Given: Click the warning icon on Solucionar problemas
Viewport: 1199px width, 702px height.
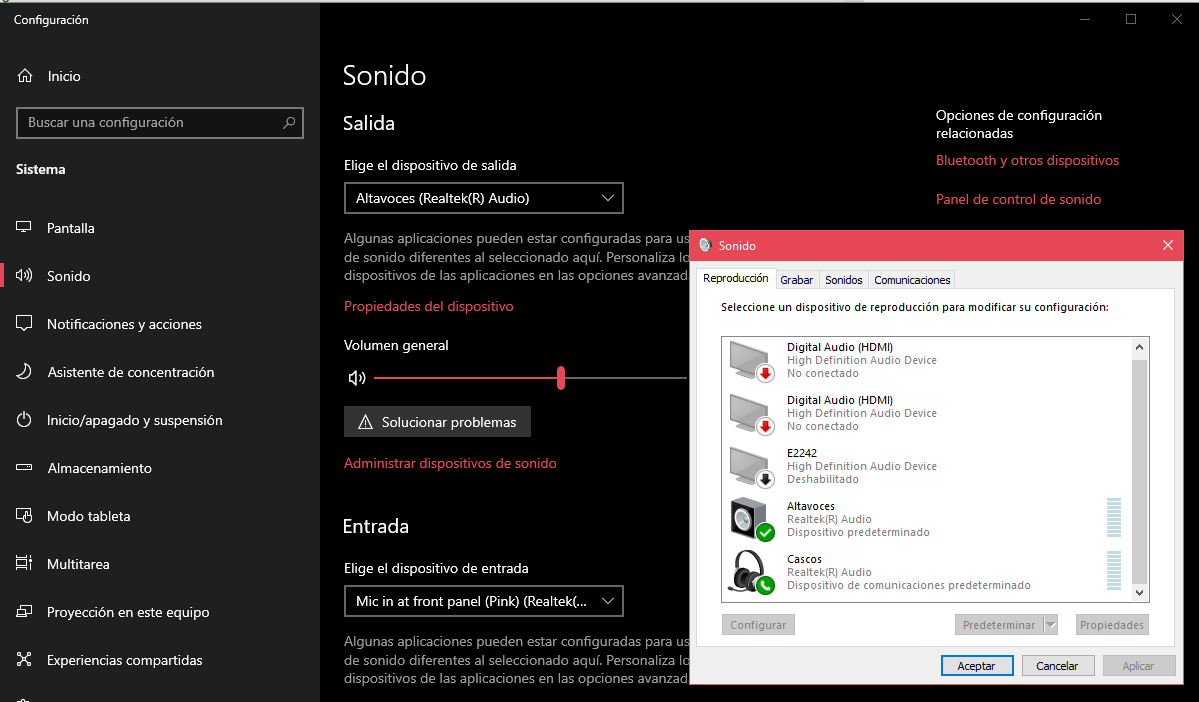Looking at the screenshot, I should pos(366,422).
